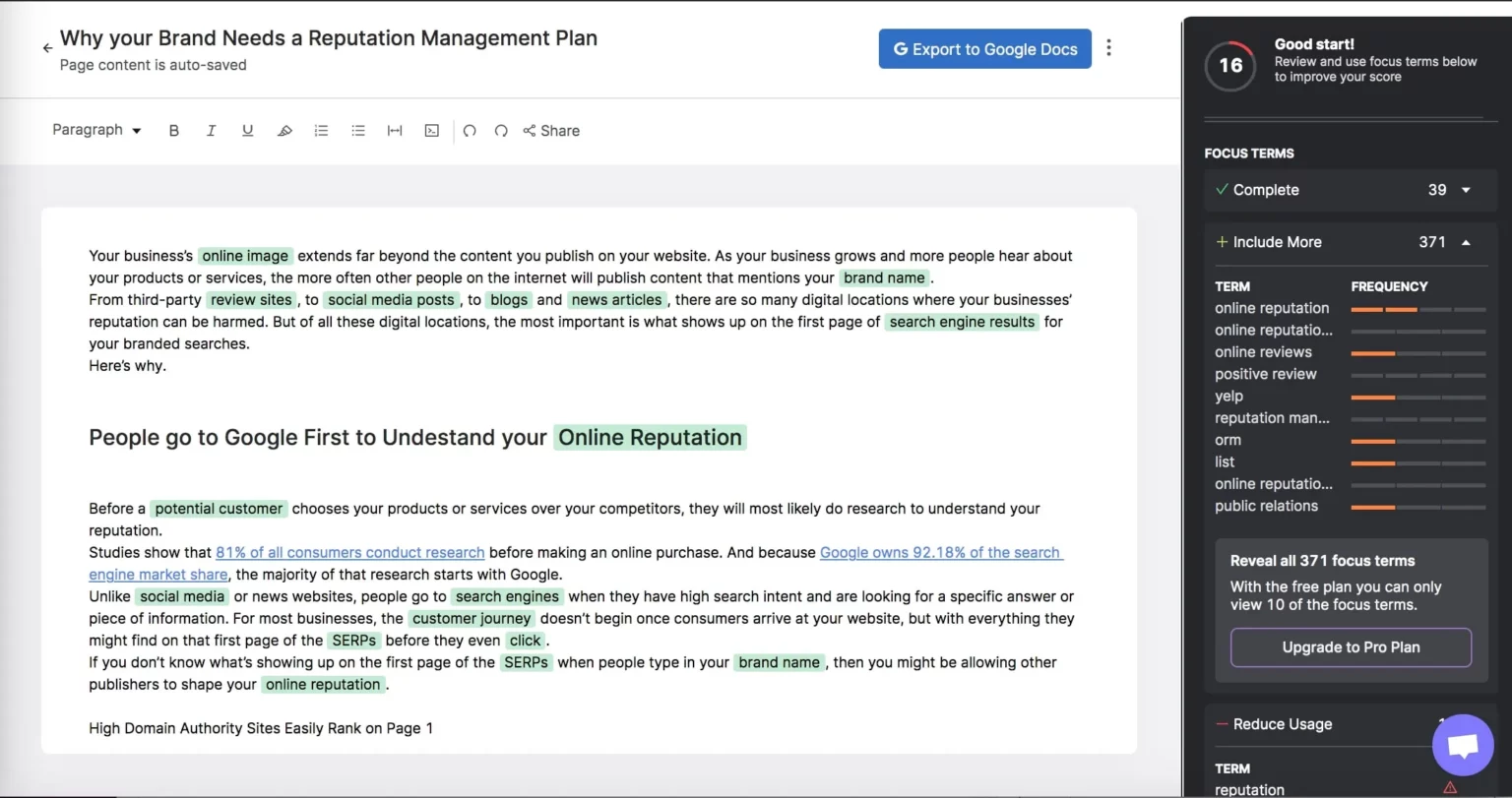The height and width of the screenshot is (798, 1512).
Task: Open the Paragraph style dropdown
Action: pyautogui.click(x=96, y=130)
